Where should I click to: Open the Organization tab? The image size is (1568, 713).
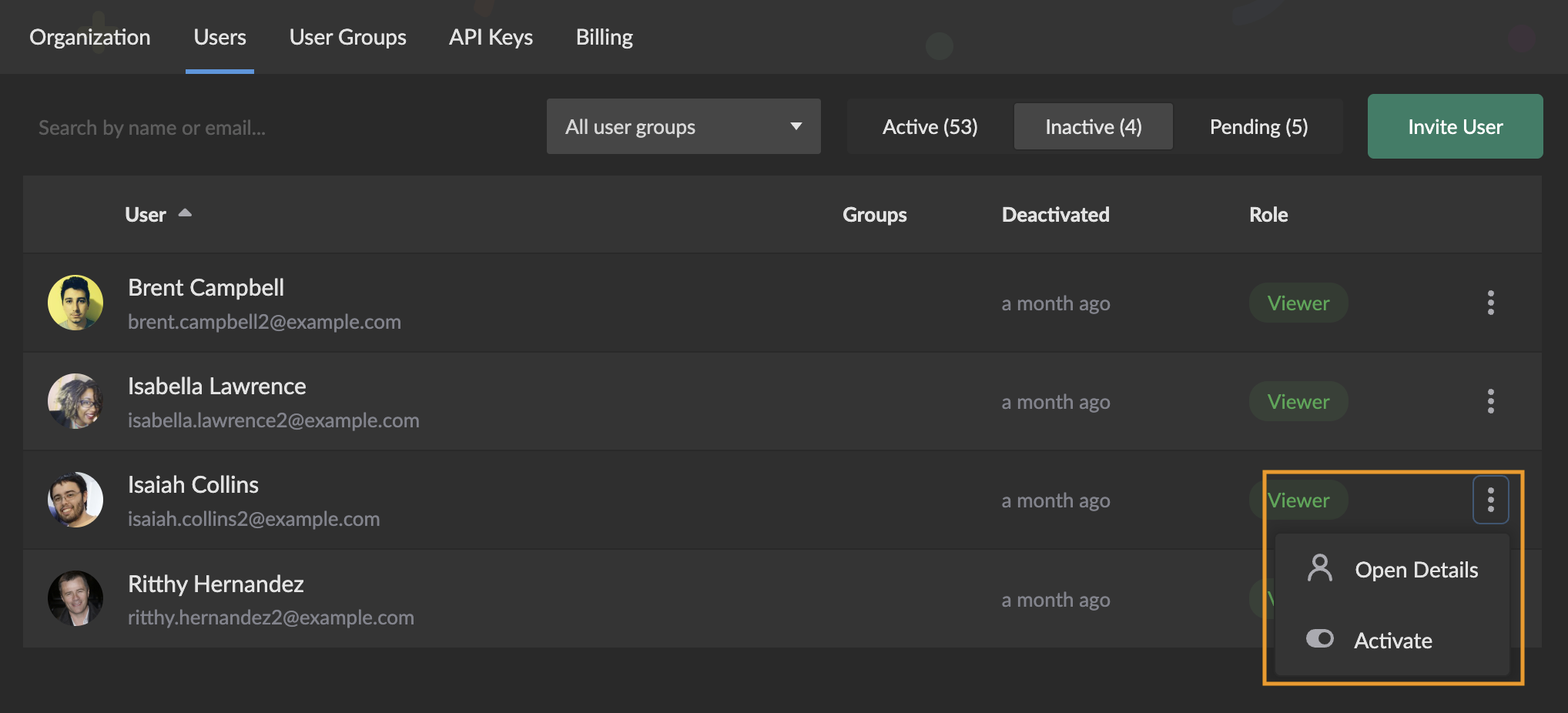pyautogui.click(x=90, y=37)
